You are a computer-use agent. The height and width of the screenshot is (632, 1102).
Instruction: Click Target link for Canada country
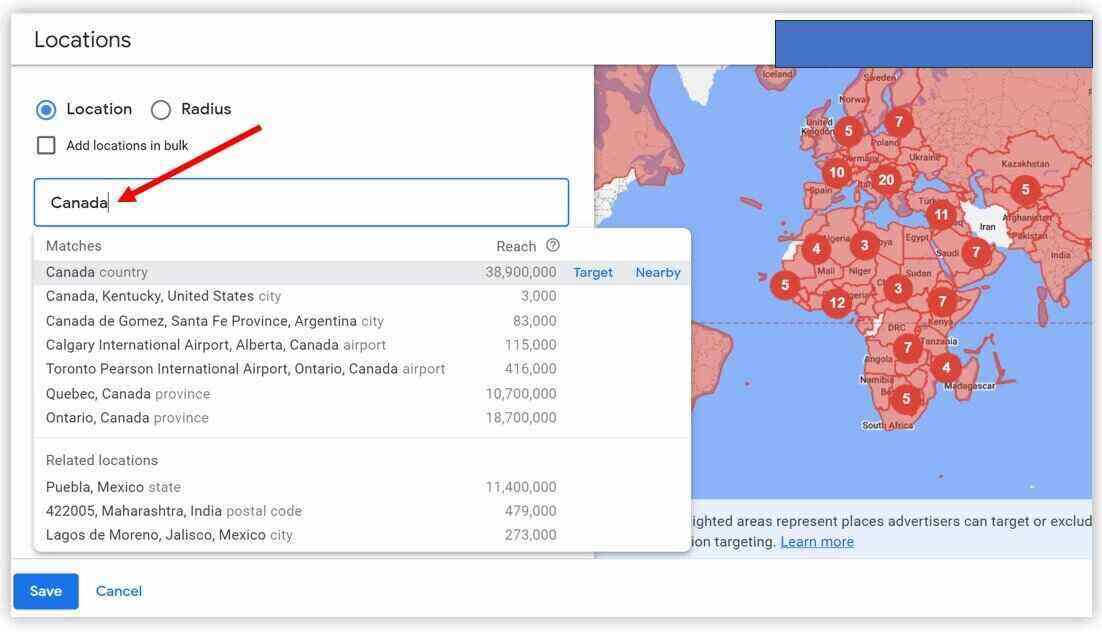592,273
